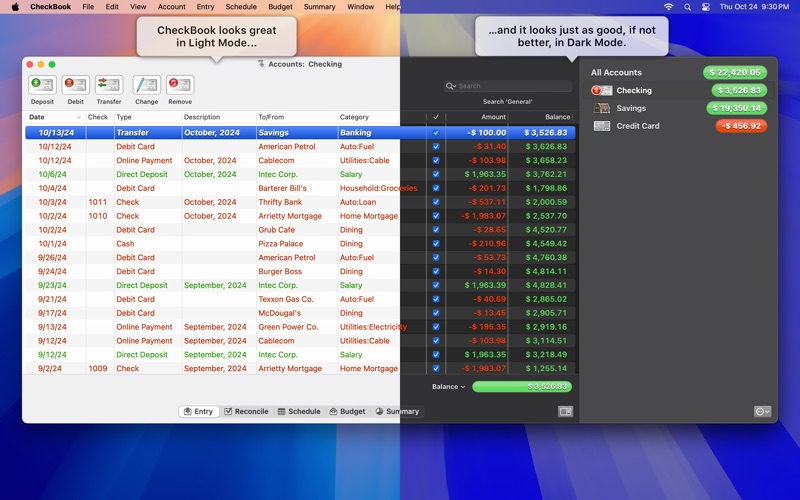Open the Wi-Fi status menu

coord(668,7)
